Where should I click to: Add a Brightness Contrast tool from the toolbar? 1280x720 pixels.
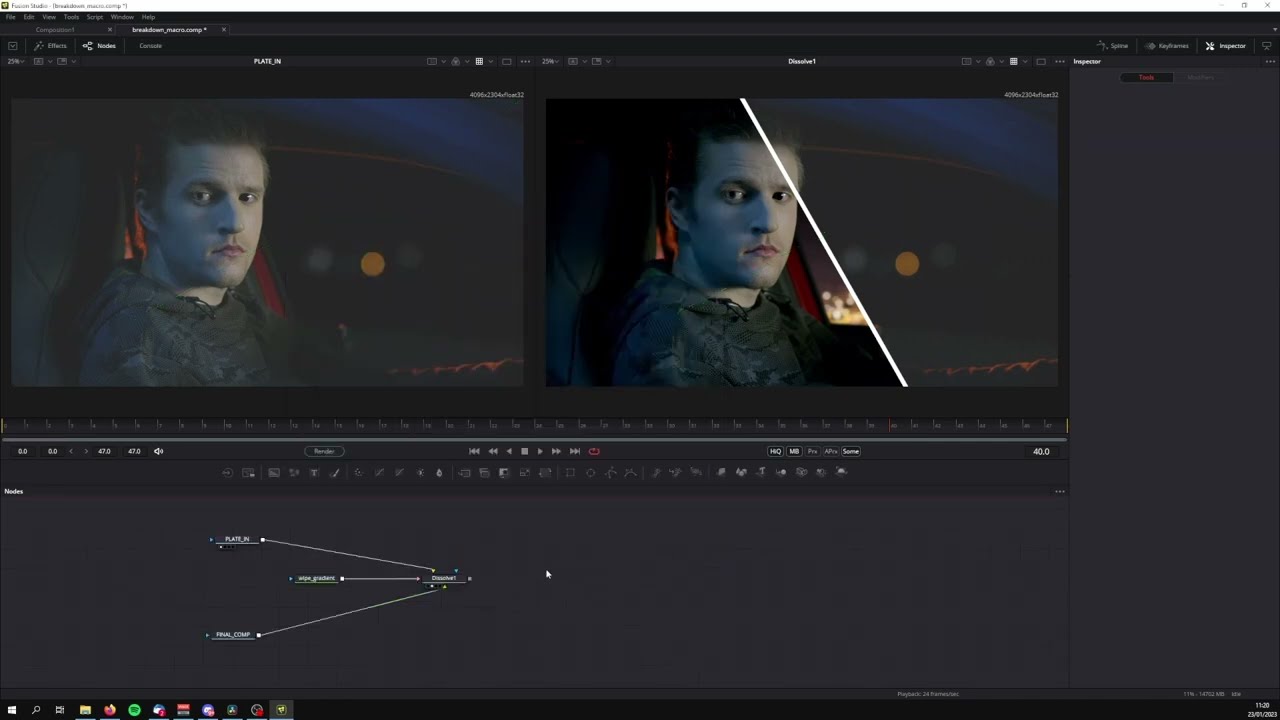tap(420, 472)
